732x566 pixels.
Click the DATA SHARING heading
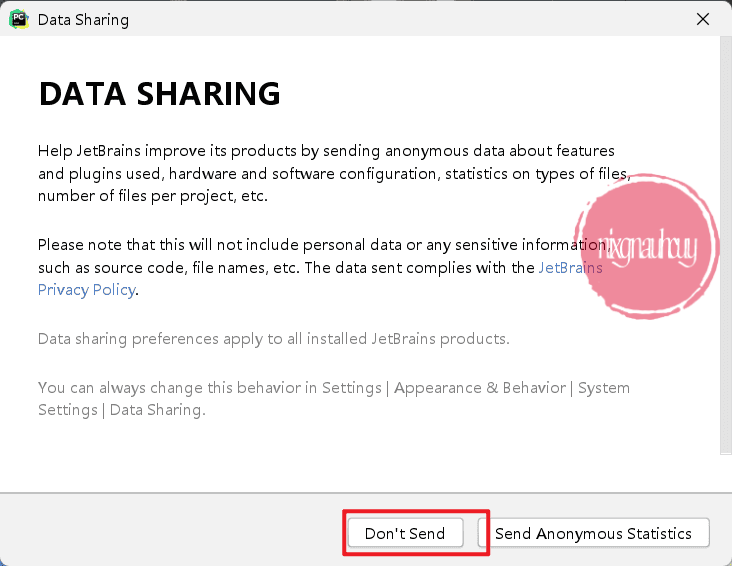(159, 94)
